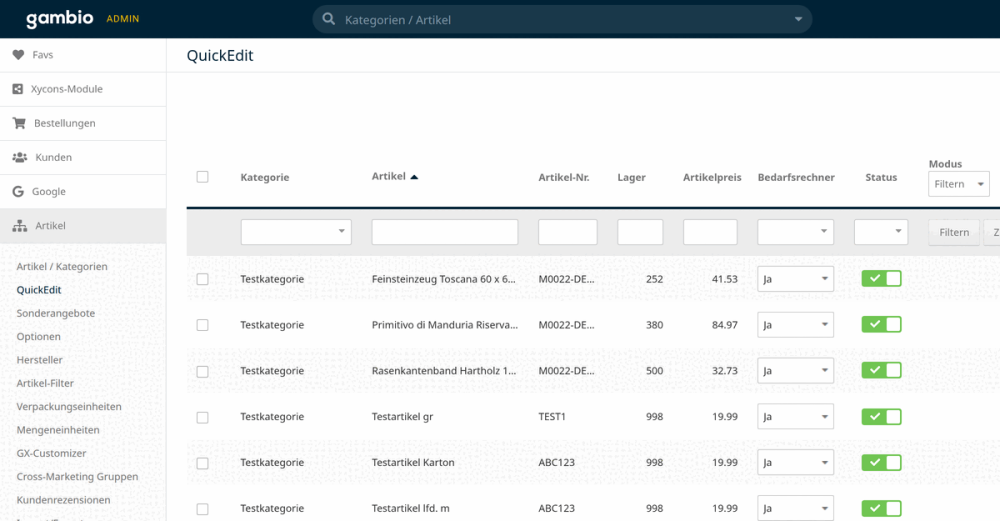The image size is (1000, 521).
Task: Check the Testartikel Karton row checkbox
Action: pos(202,463)
